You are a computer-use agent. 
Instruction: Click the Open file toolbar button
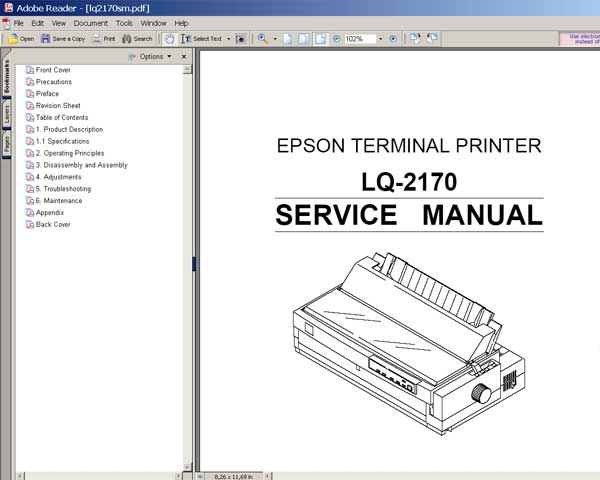21,39
